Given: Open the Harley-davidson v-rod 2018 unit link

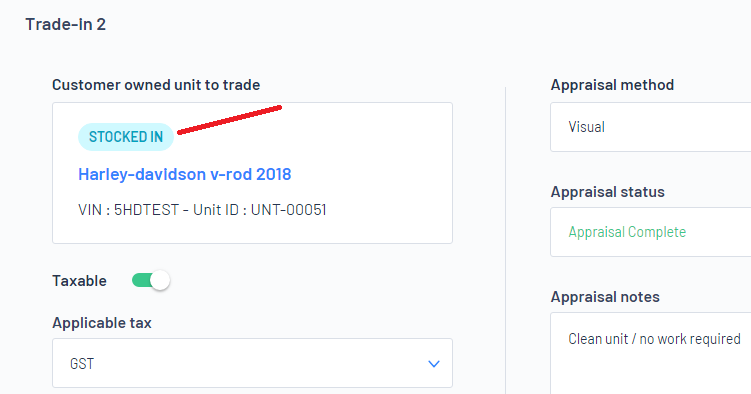Looking at the screenshot, I should tap(184, 174).
